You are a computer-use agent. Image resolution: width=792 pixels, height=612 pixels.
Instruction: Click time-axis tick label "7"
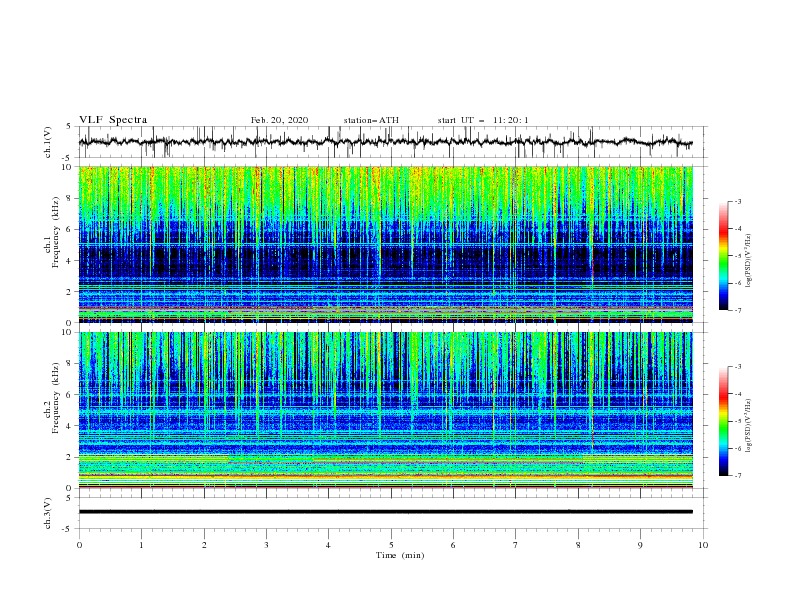click(516, 545)
